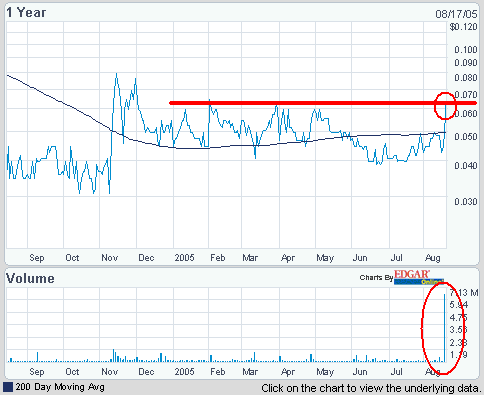
Task: Click 'Jun' on the Volume chart axis
Action: pos(360,372)
